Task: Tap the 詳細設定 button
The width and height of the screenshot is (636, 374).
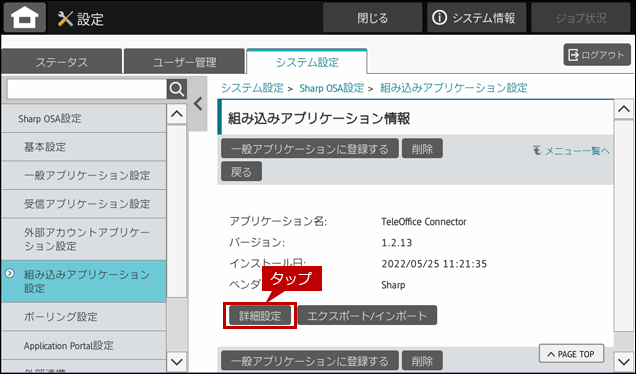Action: coord(260,316)
